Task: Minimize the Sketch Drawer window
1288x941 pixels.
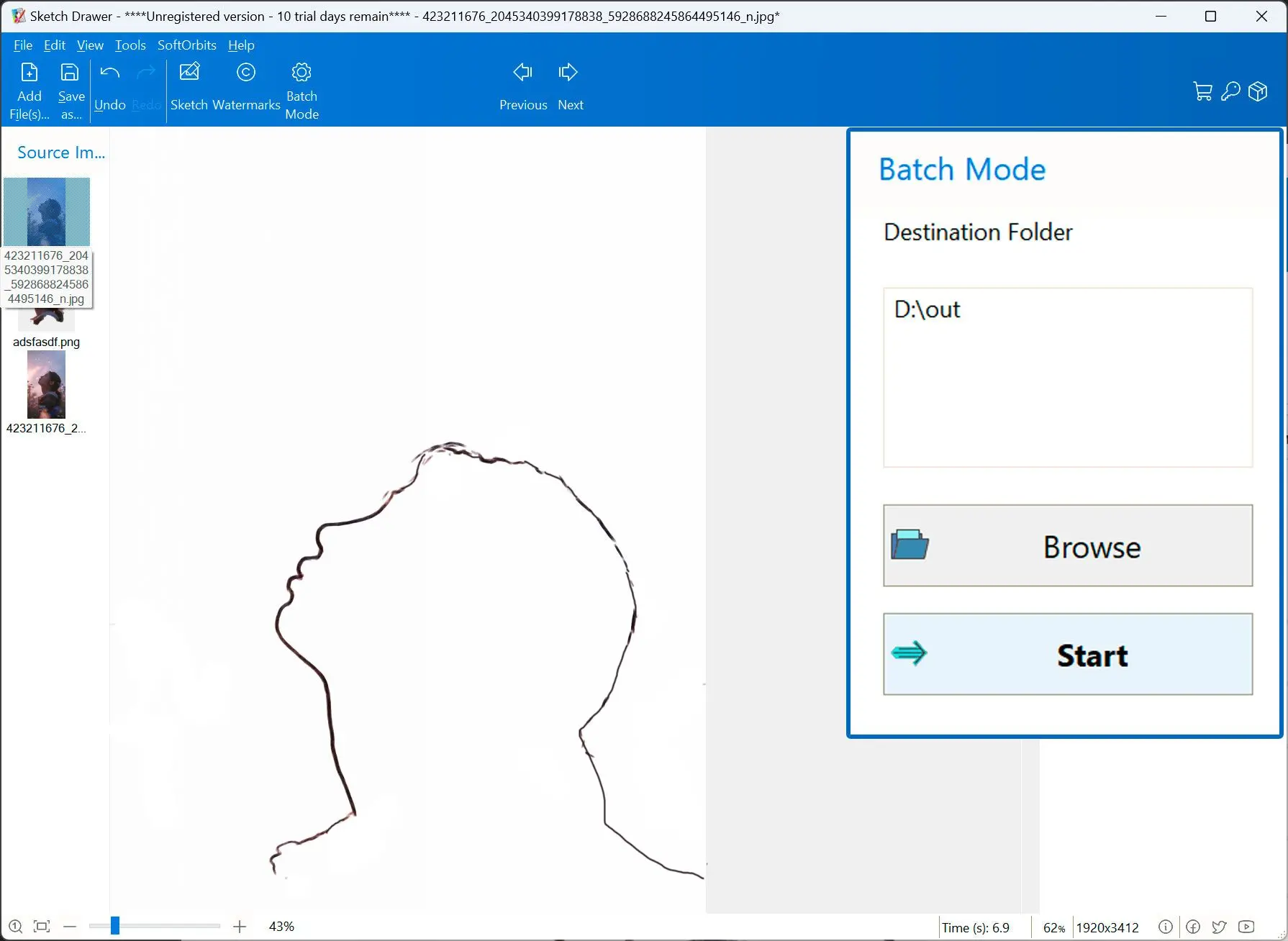Action: click(1161, 16)
